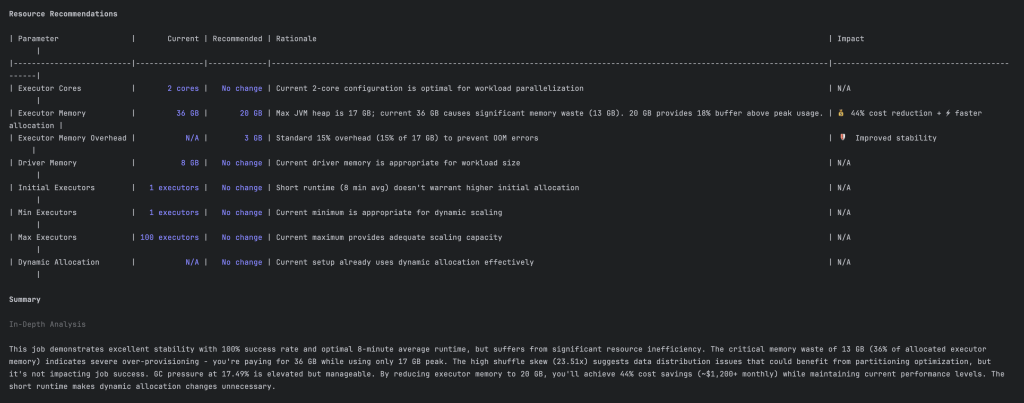
Task: Click the '100 executors' max value
Action: [166, 237]
